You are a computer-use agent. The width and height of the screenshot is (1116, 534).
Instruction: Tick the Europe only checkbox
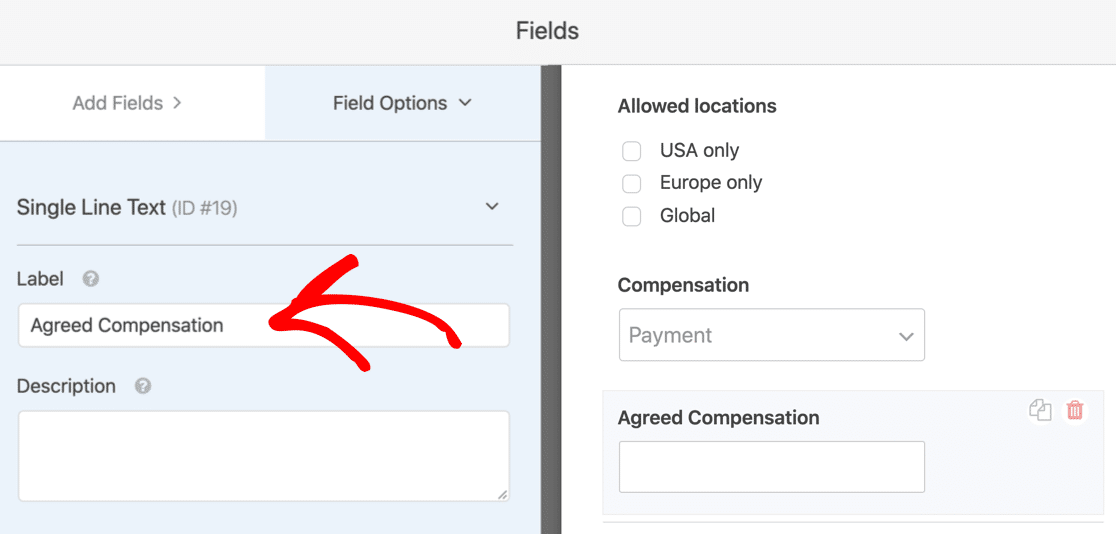coord(631,184)
